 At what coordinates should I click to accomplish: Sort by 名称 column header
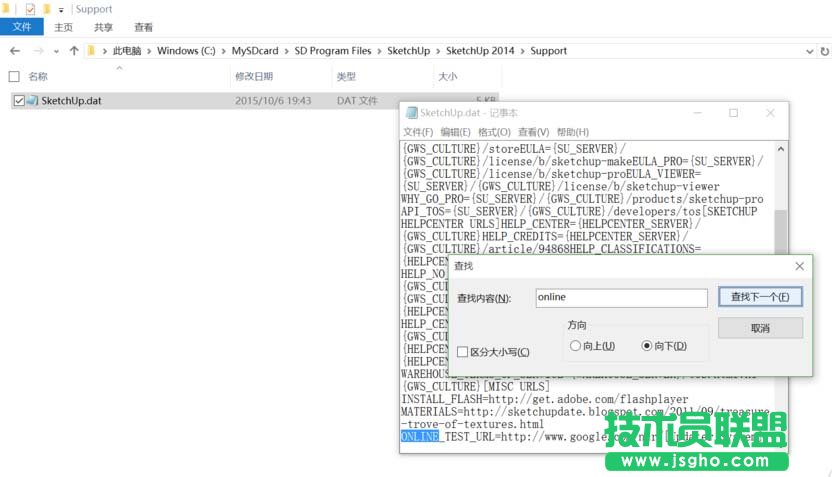coord(38,76)
